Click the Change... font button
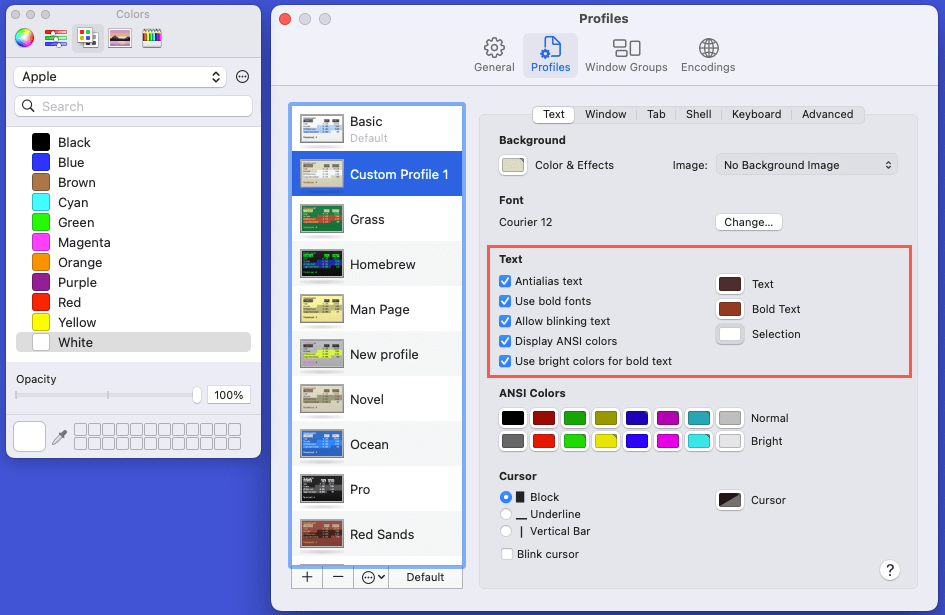The image size is (945, 615). (x=749, y=222)
